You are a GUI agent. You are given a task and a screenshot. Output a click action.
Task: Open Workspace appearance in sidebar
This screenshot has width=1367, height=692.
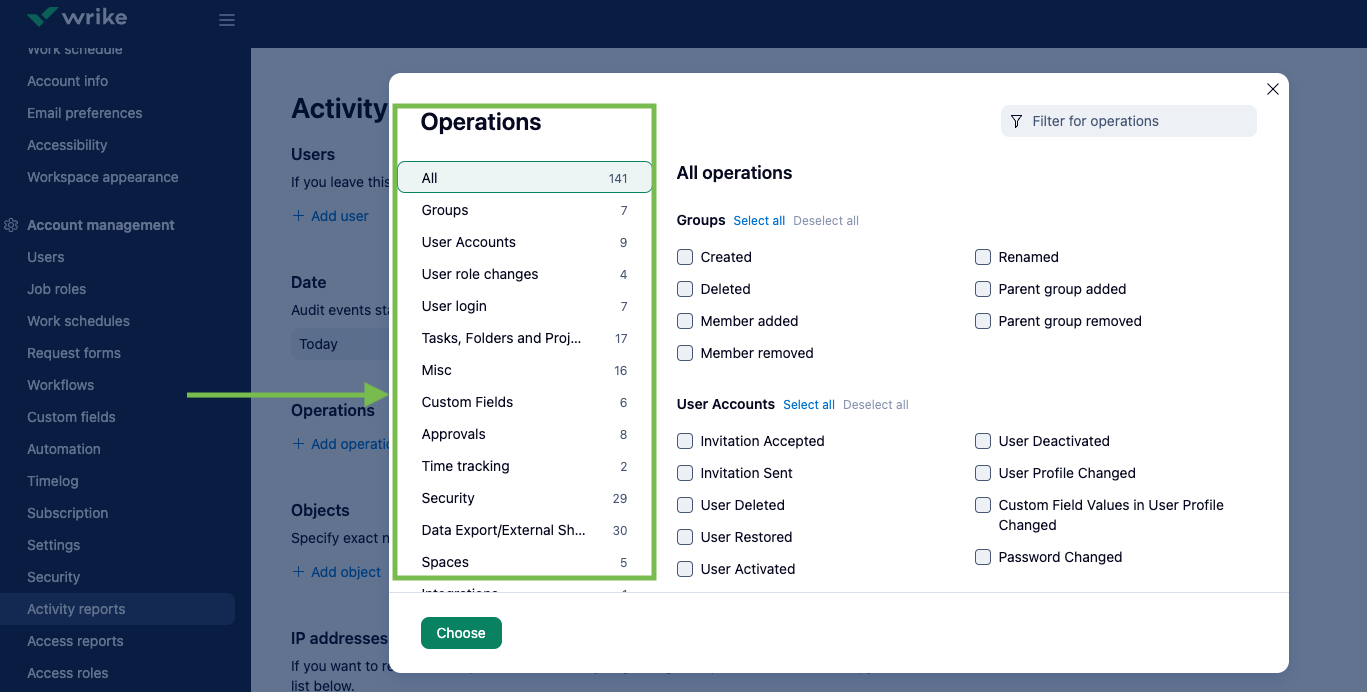103,177
